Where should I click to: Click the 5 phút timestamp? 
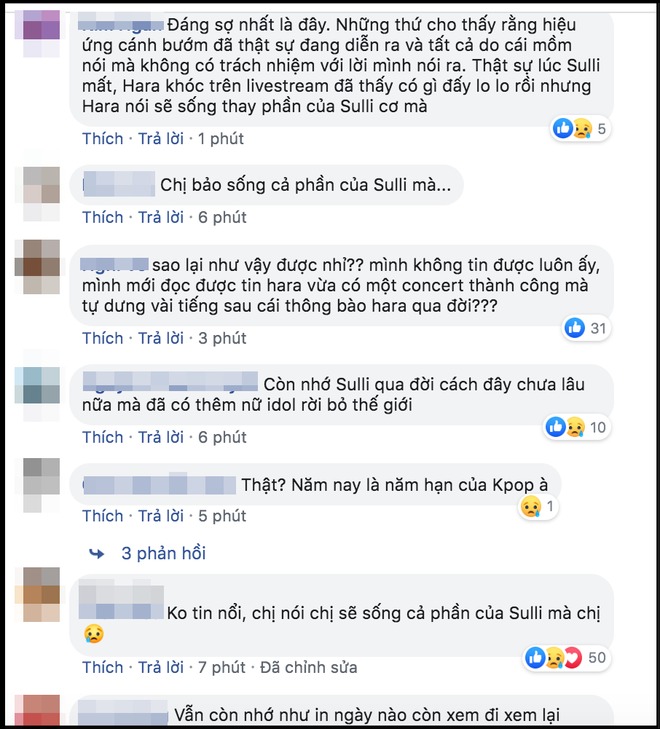coord(222,516)
